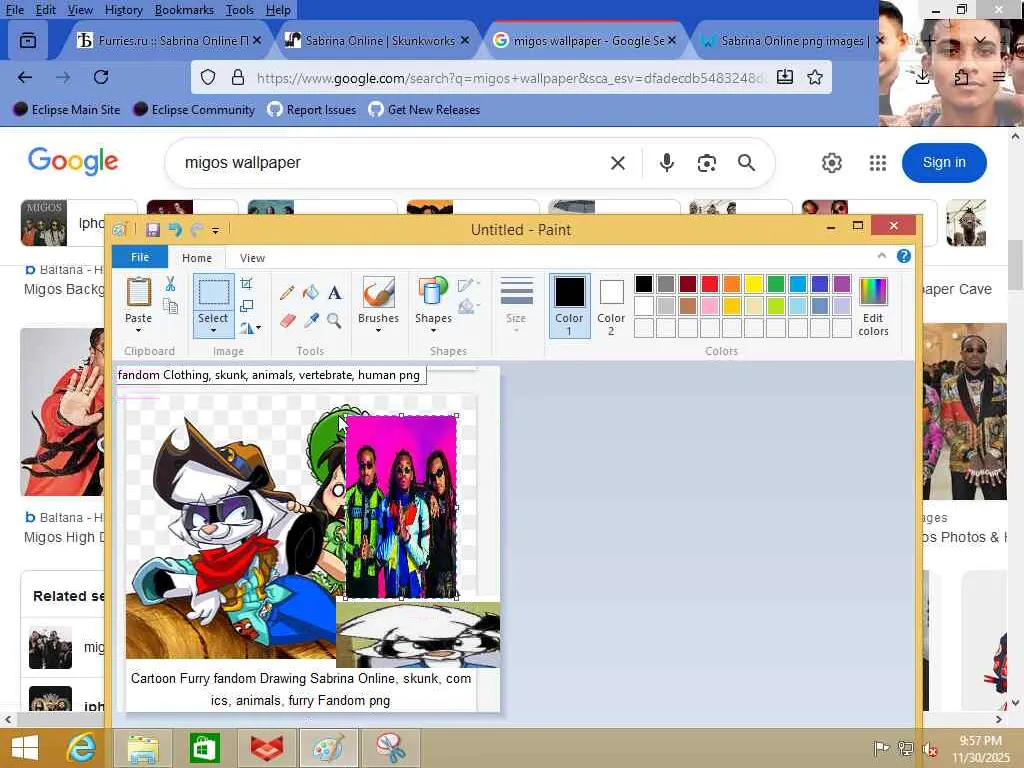Click the Save icon in Paint title bar
This screenshot has width=1024, height=768.
click(x=153, y=230)
